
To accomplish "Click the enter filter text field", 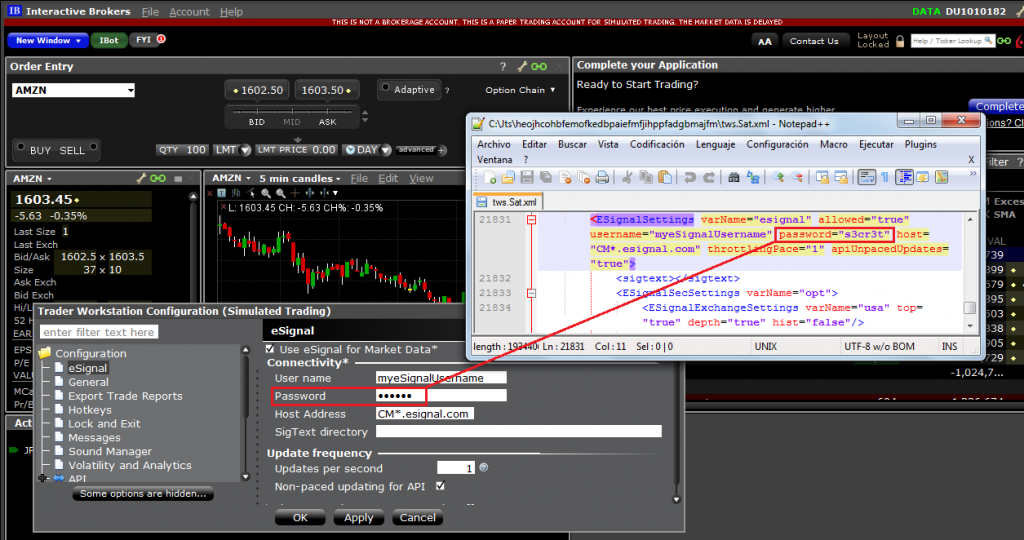I will pos(99,332).
